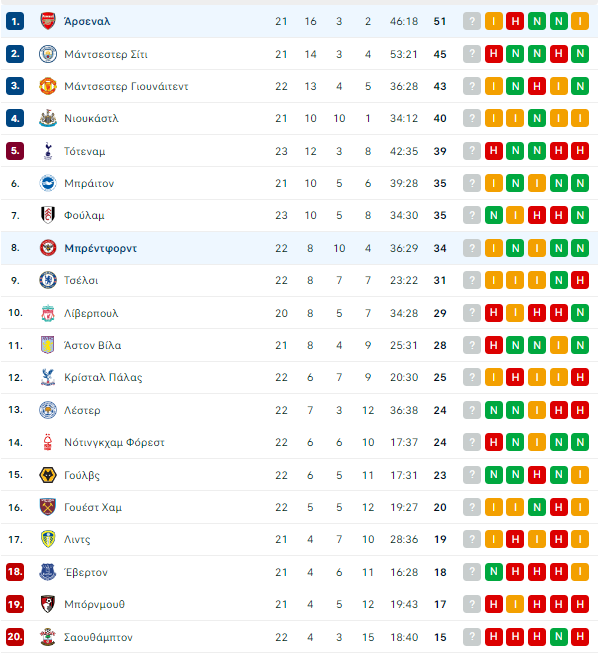Open the Manchester United crest icon
The width and height of the screenshot is (601, 653).
coord(48,86)
